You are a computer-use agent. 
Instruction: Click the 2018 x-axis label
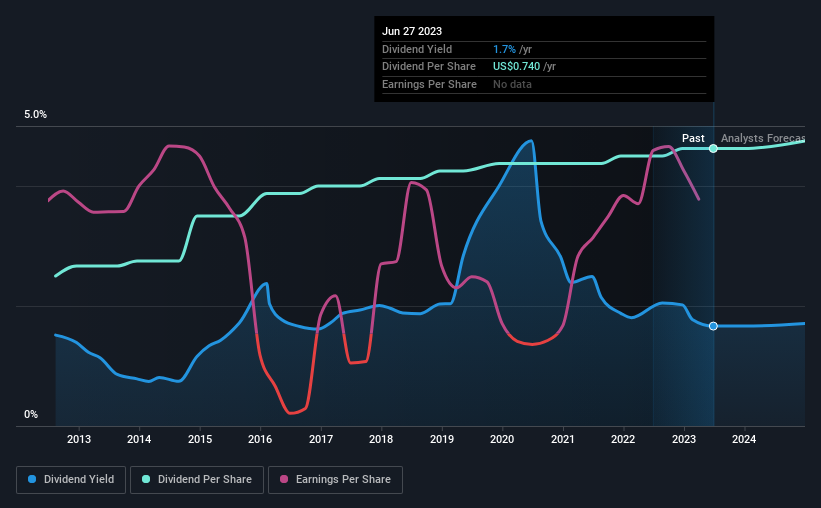(x=381, y=439)
